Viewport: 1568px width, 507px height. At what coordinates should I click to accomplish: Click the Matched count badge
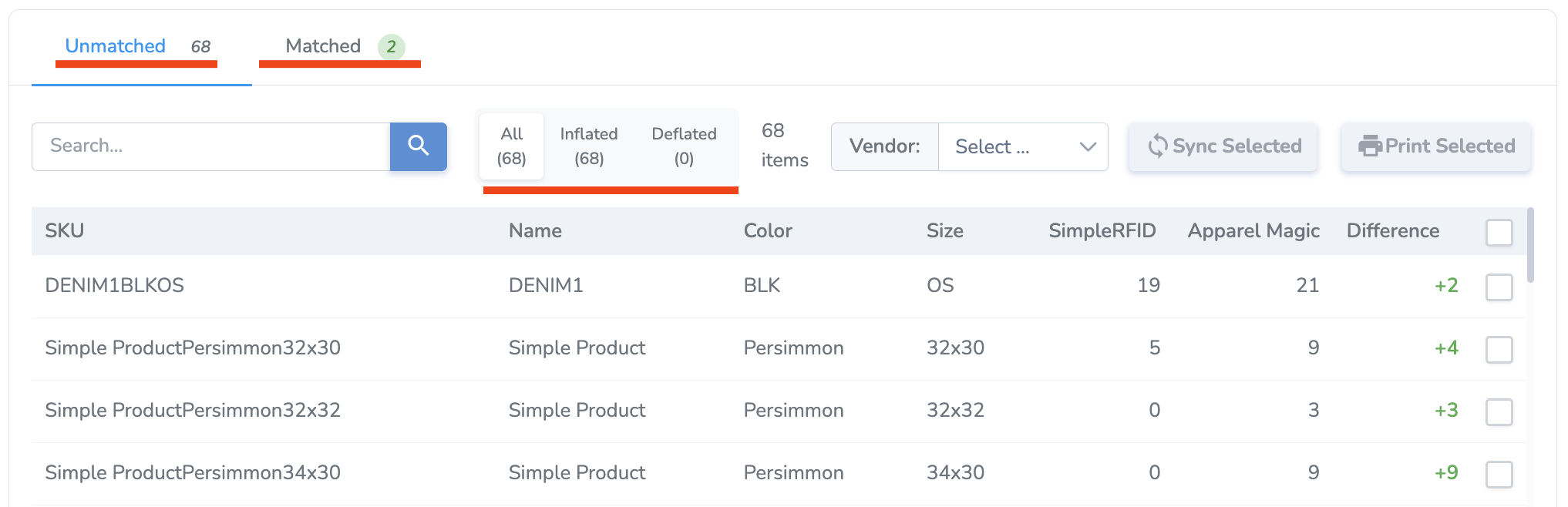pyautogui.click(x=391, y=46)
